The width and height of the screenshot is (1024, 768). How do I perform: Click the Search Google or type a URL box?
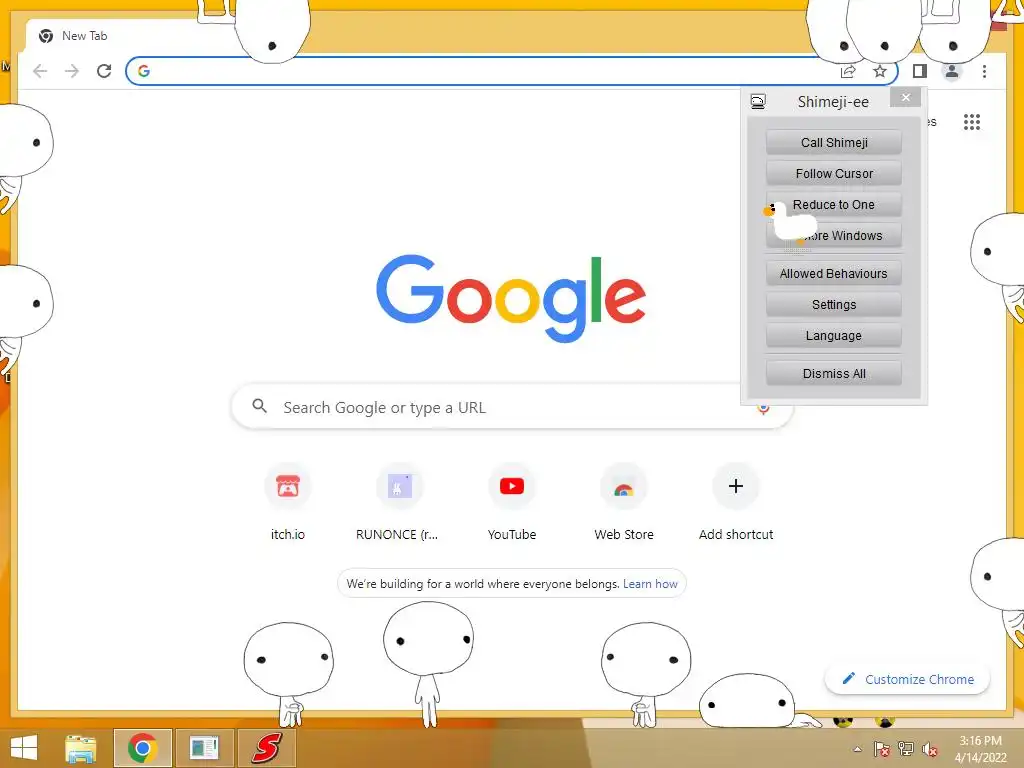[512, 407]
